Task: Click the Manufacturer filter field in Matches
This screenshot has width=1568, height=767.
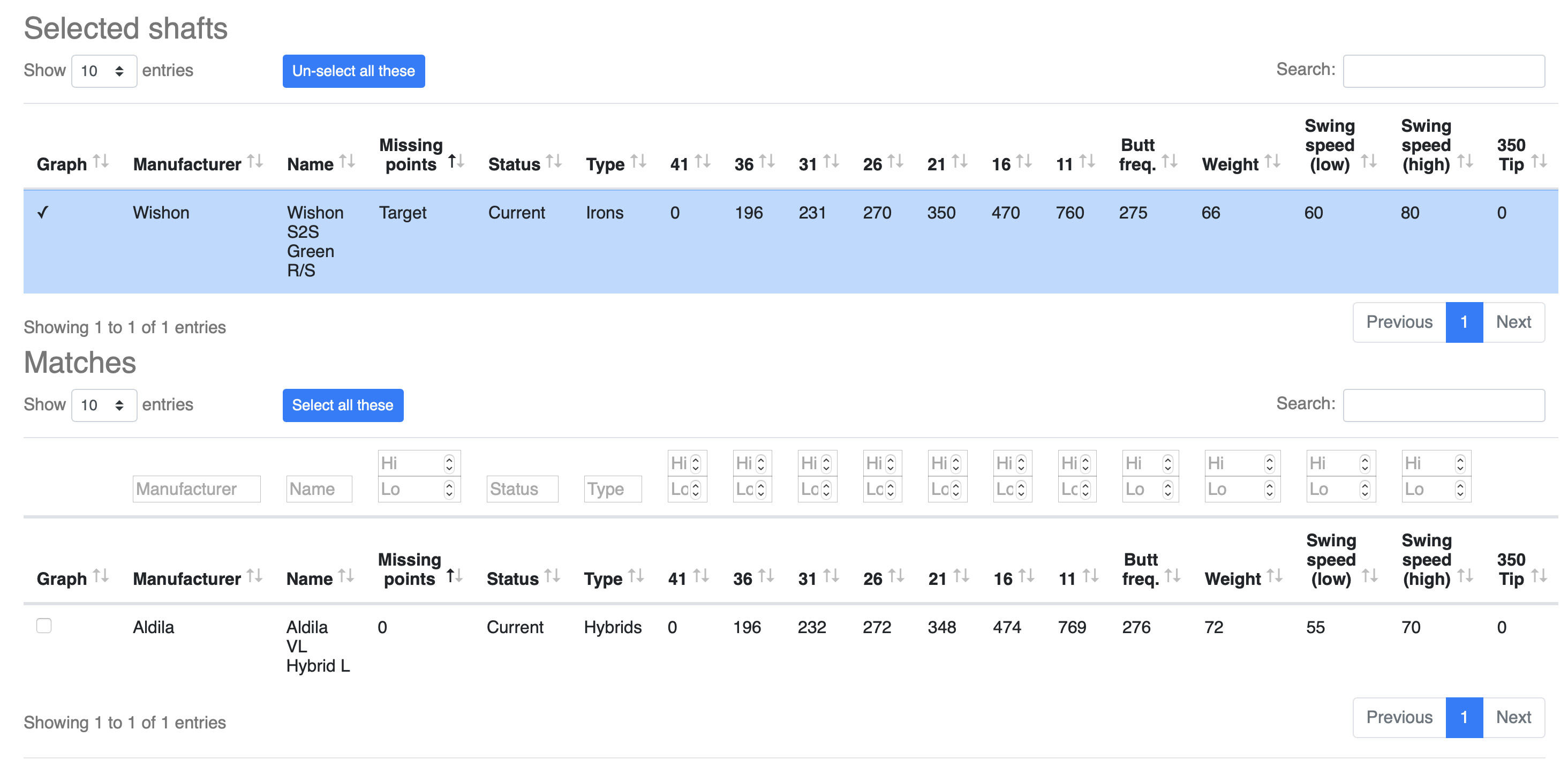Action: pyautogui.click(x=197, y=490)
